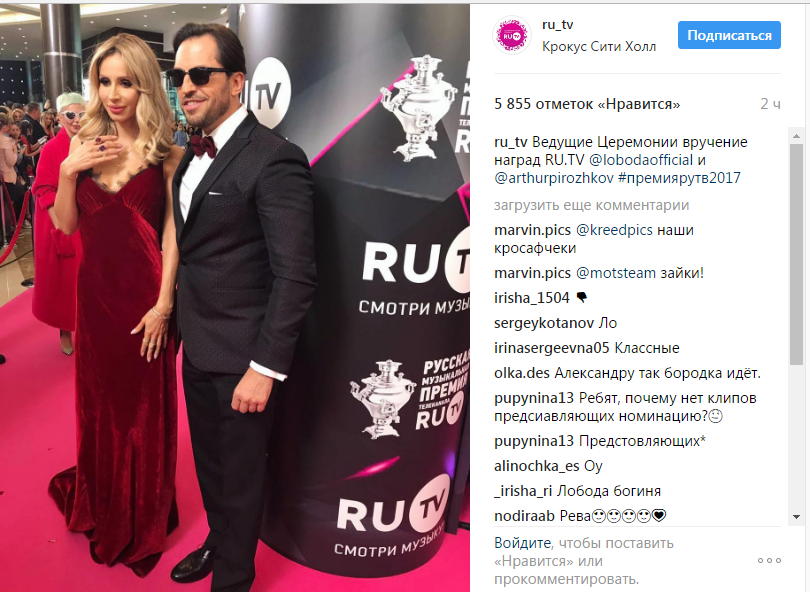Open the @motsteam mention

pos(616,273)
